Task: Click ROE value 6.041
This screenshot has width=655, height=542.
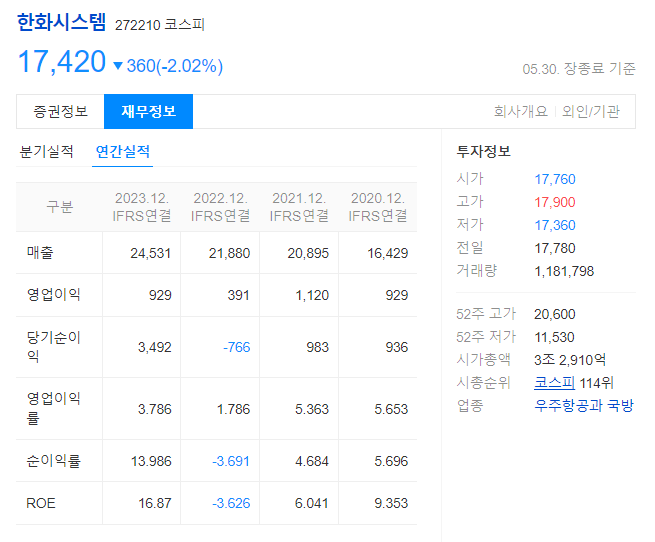Action: (x=312, y=503)
